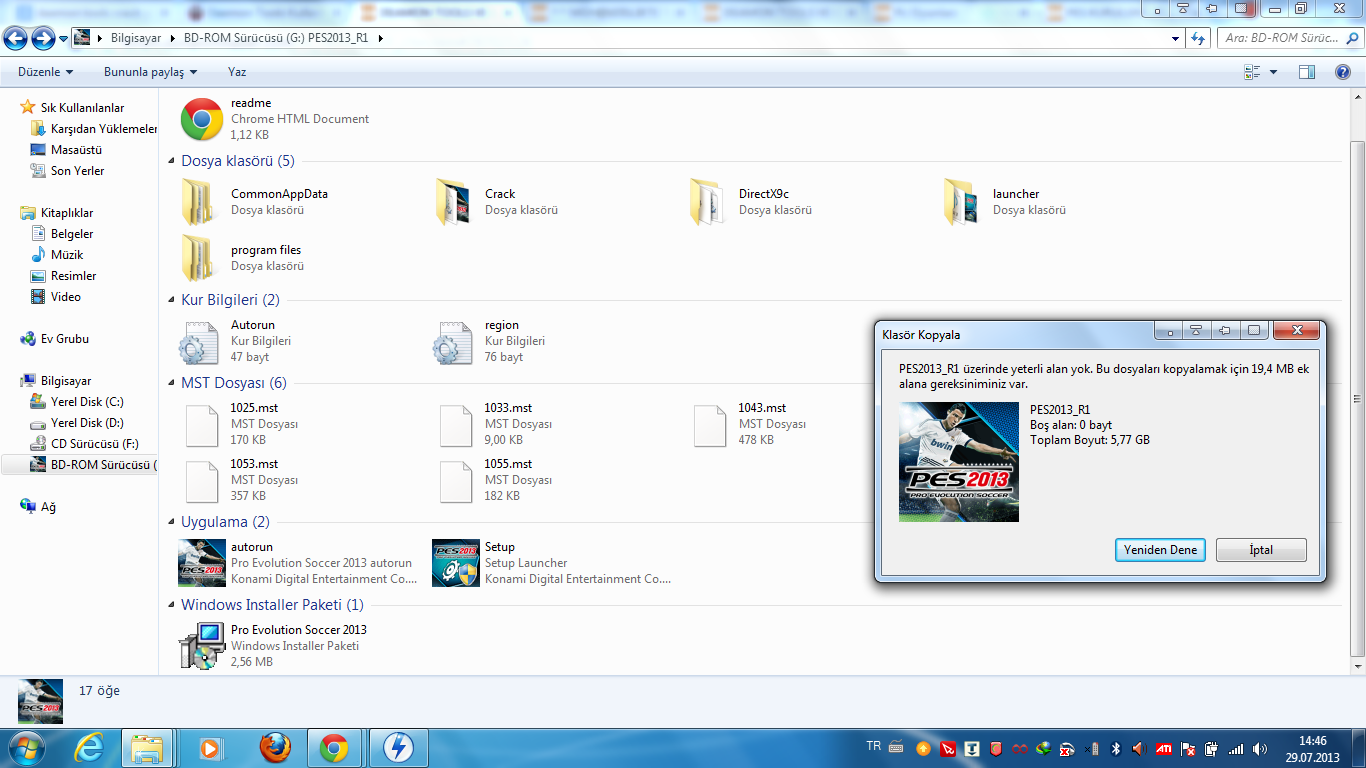Click the Start orb button
The height and width of the screenshot is (768, 1366).
[26, 747]
